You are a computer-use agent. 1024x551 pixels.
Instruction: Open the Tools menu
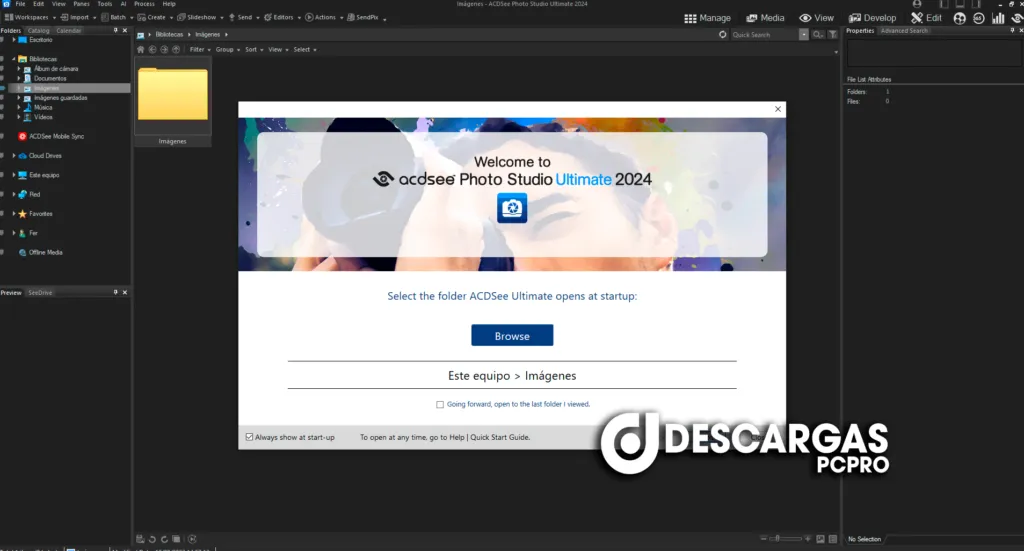104,4
